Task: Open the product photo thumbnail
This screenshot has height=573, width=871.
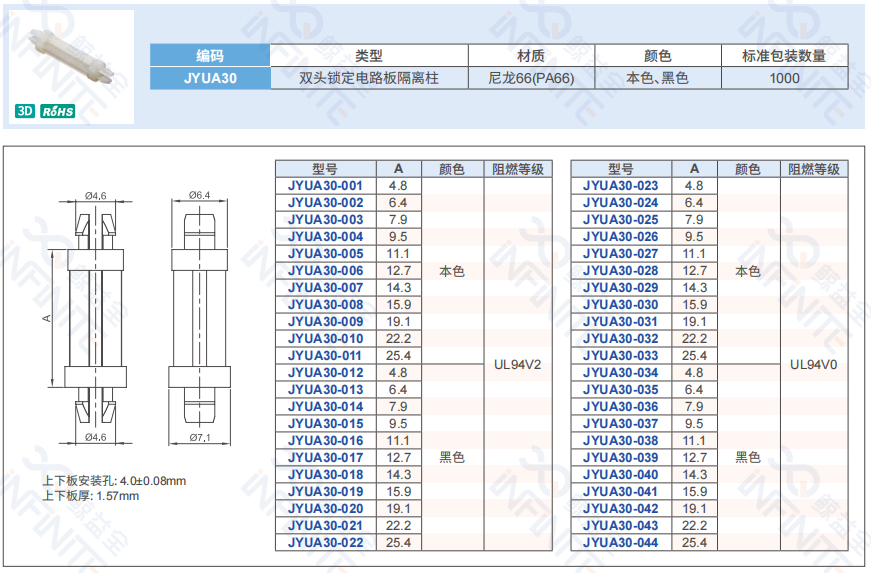Action: click(69, 57)
